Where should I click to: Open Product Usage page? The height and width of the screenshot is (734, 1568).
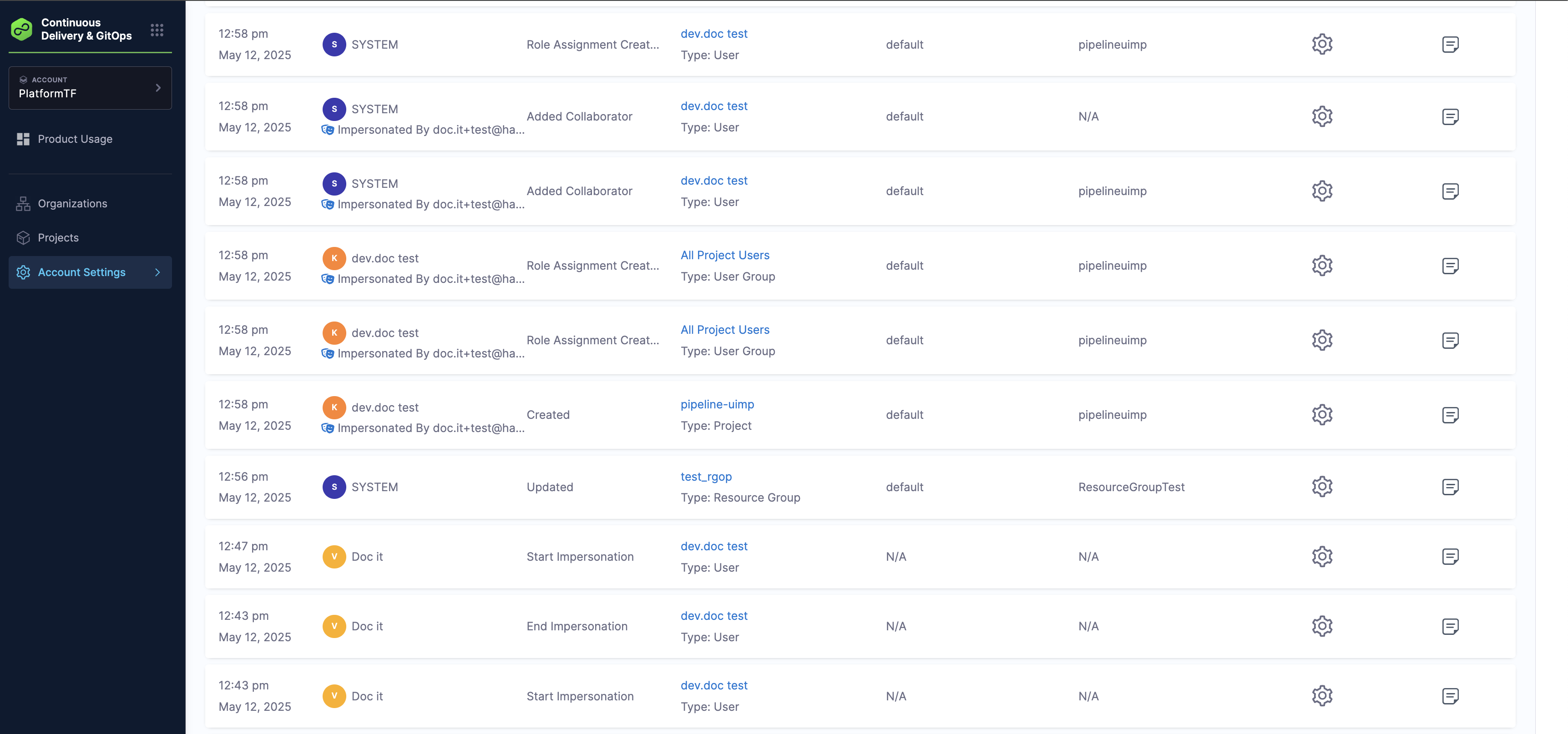[x=75, y=139]
